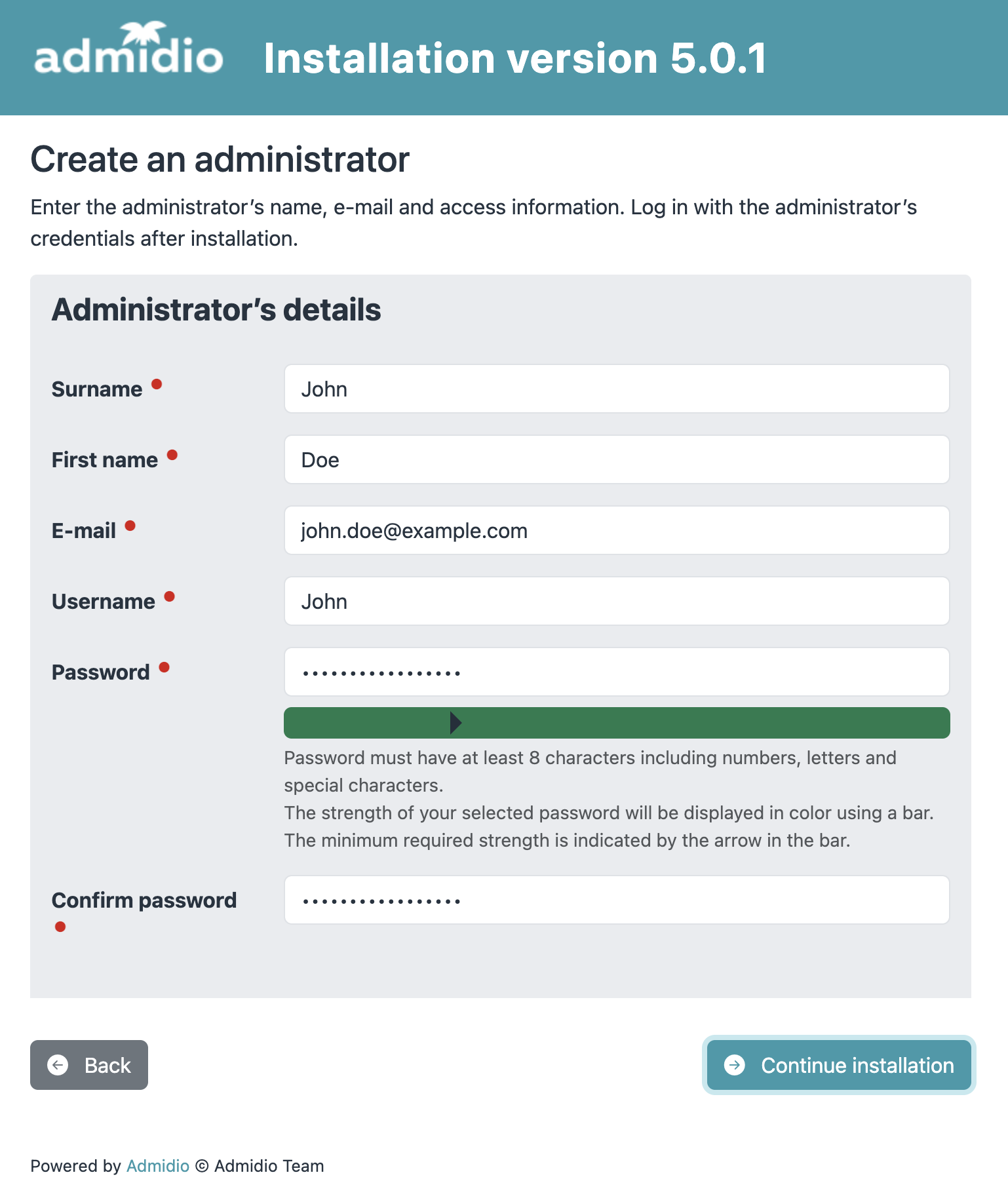The image size is (1008, 1198).
Task: Select the First name text box
Action: [616, 460]
